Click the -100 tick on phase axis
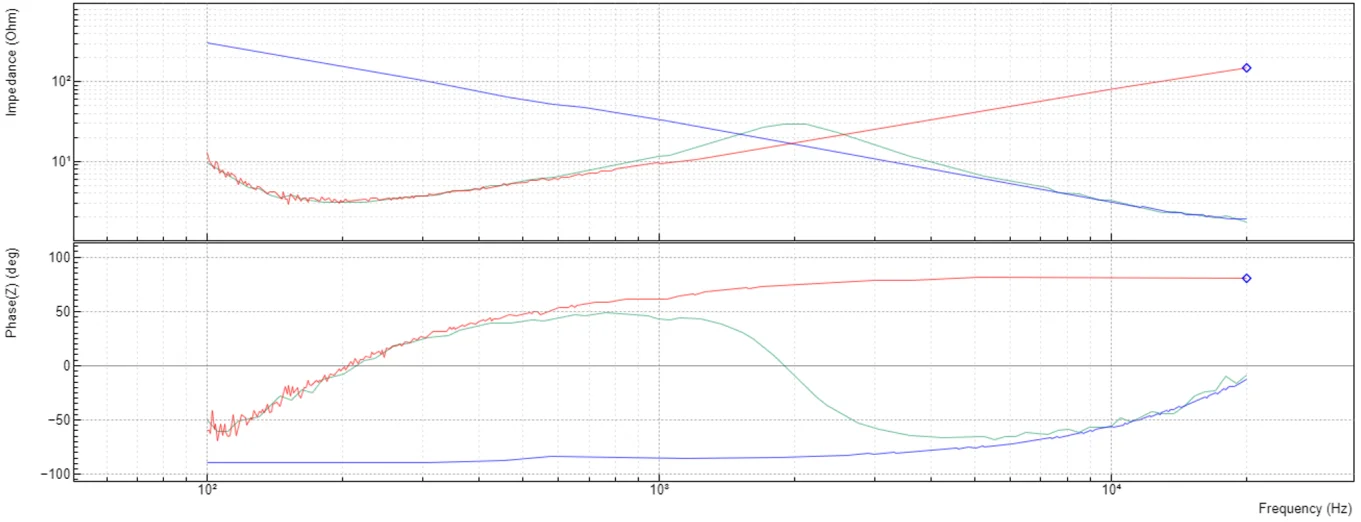Screen dimensions: 1361x522 [55, 474]
